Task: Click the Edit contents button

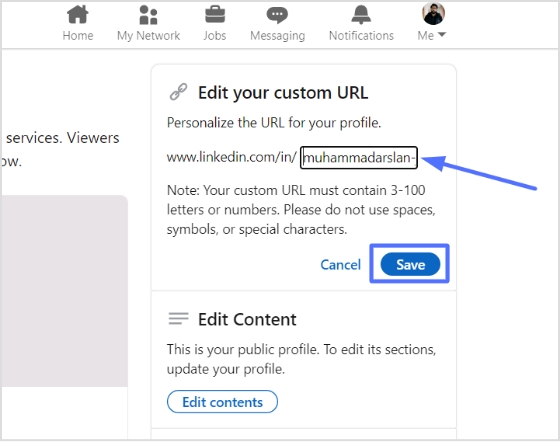Action: 222,402
